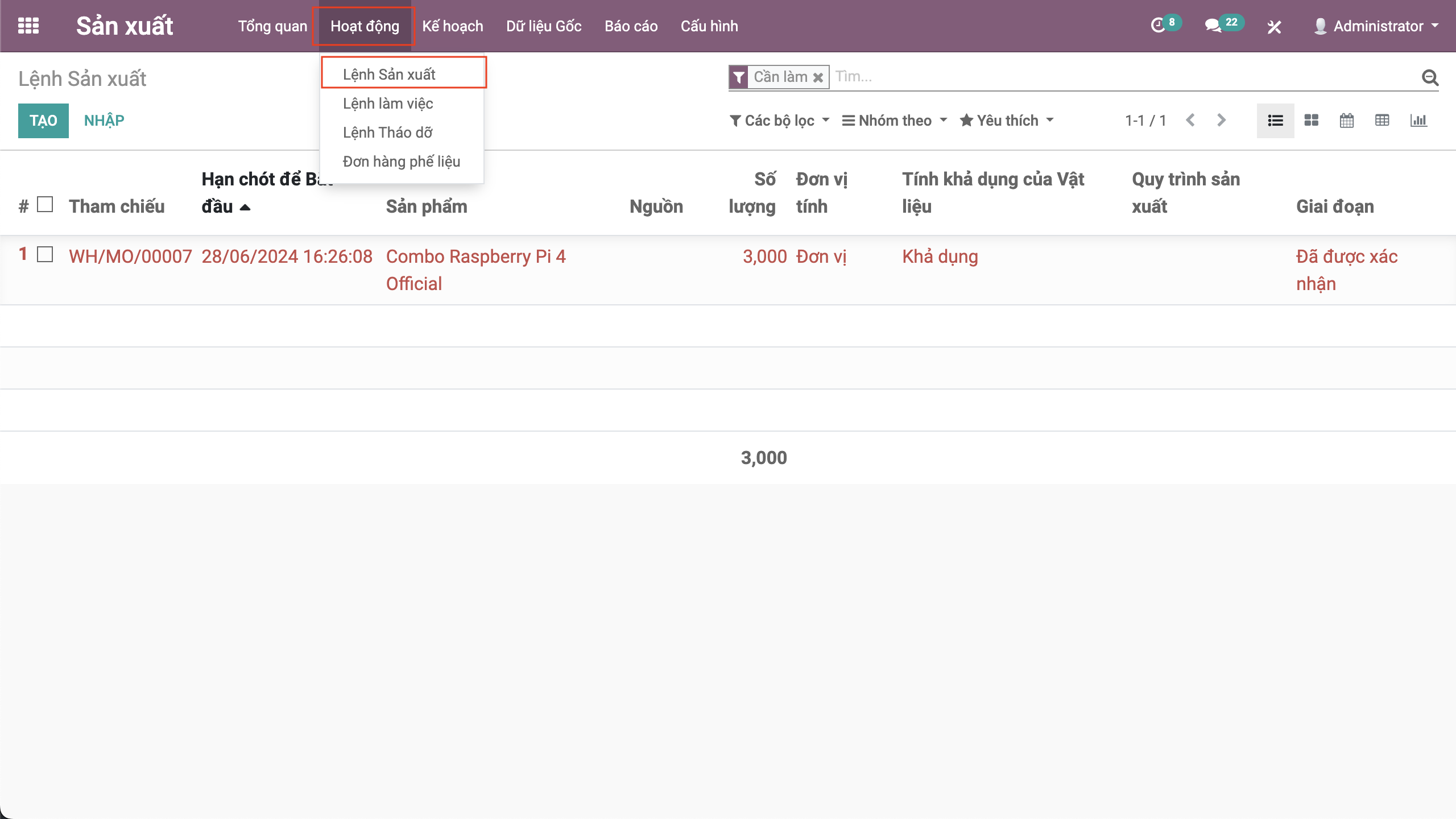
Task: Tick the WH/MO/00007 row checkbox
Action: click(x=45, y=254)
